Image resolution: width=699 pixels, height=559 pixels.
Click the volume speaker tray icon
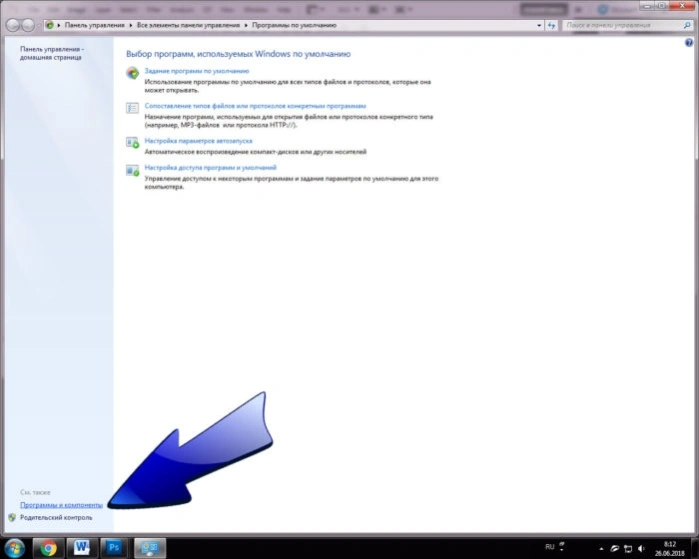click(641, 548)
